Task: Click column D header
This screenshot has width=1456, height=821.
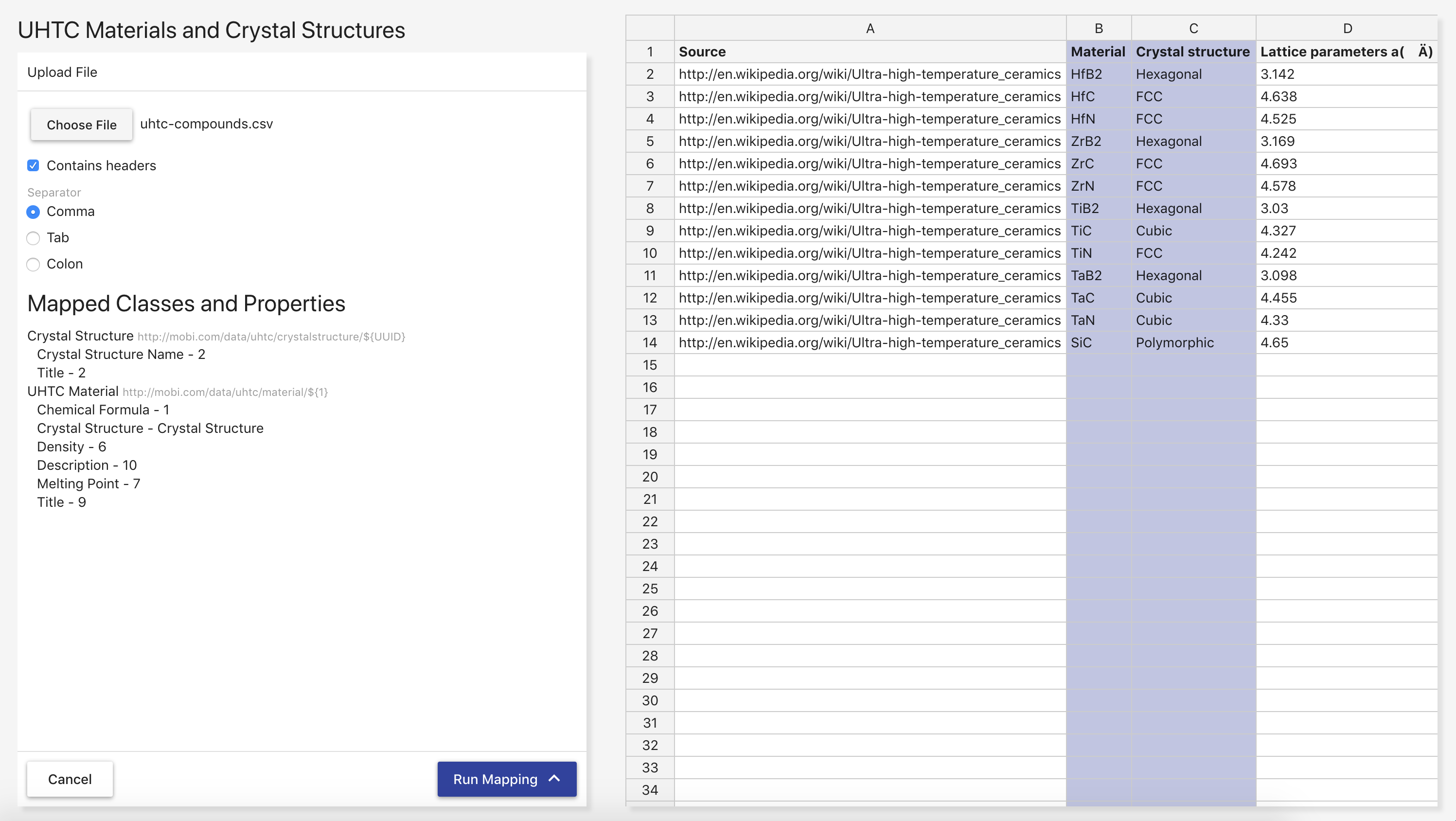Action: click(1347, 28)
